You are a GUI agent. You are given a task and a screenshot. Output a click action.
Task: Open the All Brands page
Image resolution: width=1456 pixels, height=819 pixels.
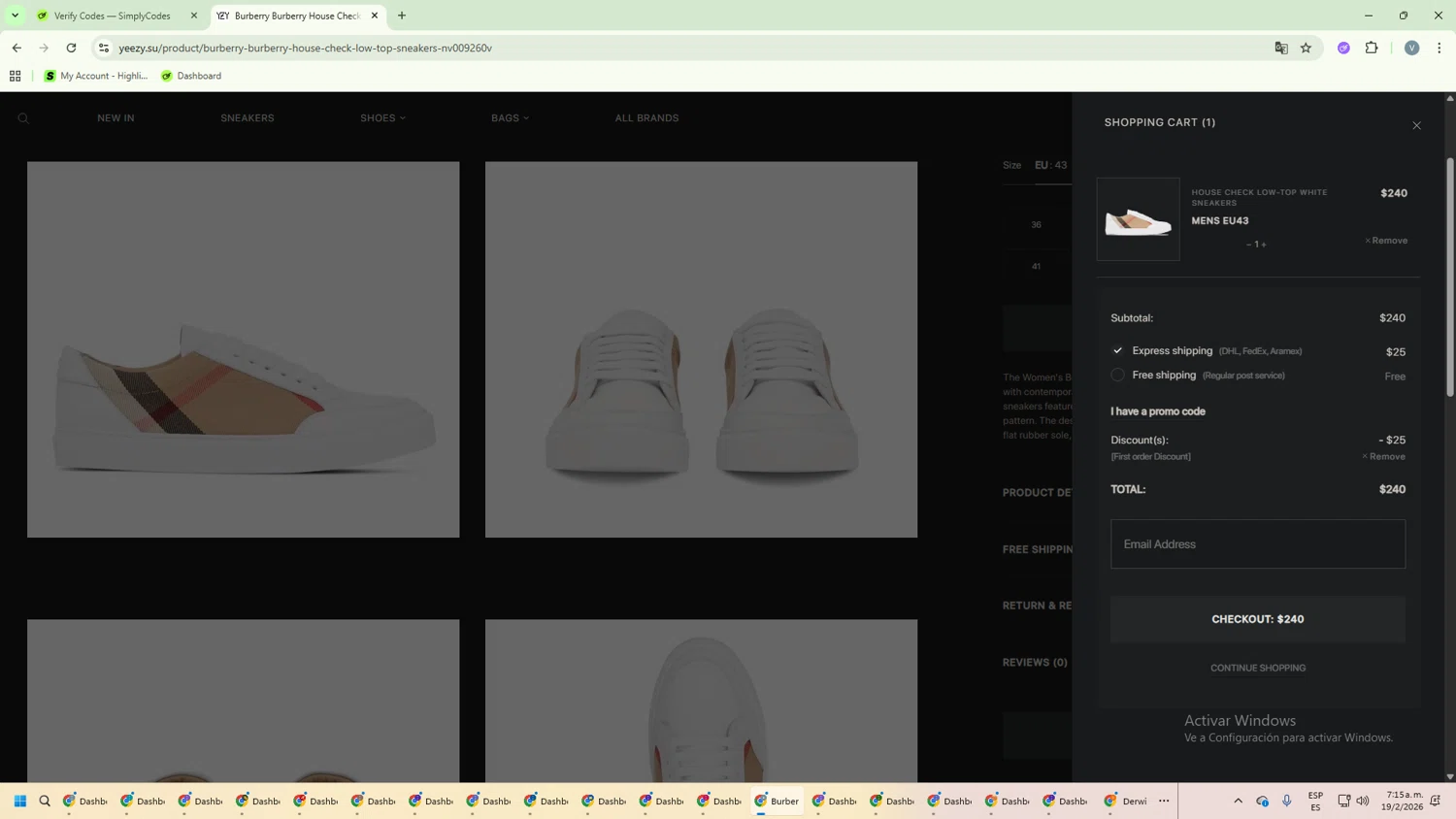(x=646, y=118)
